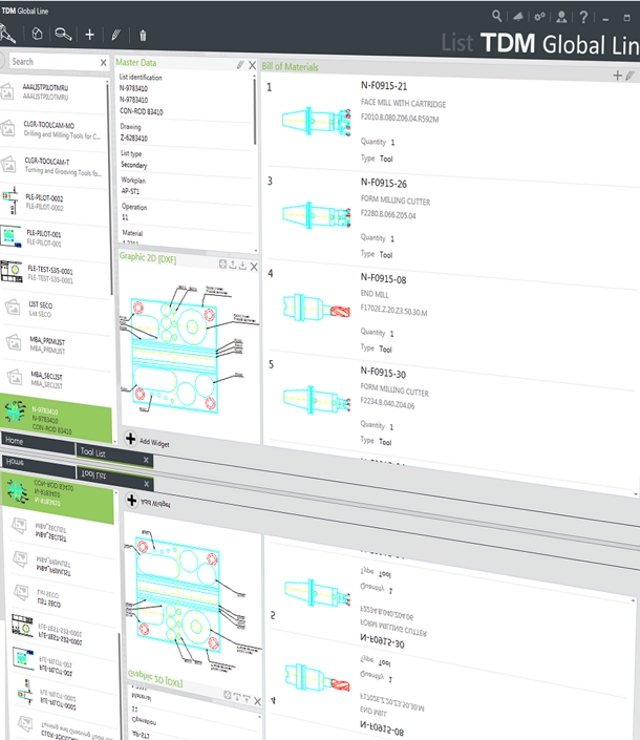Edit Bill of Materials with its pencil icon
This screenshot has width=640, height=740.
pyautogui.click(x=630, y=76)
